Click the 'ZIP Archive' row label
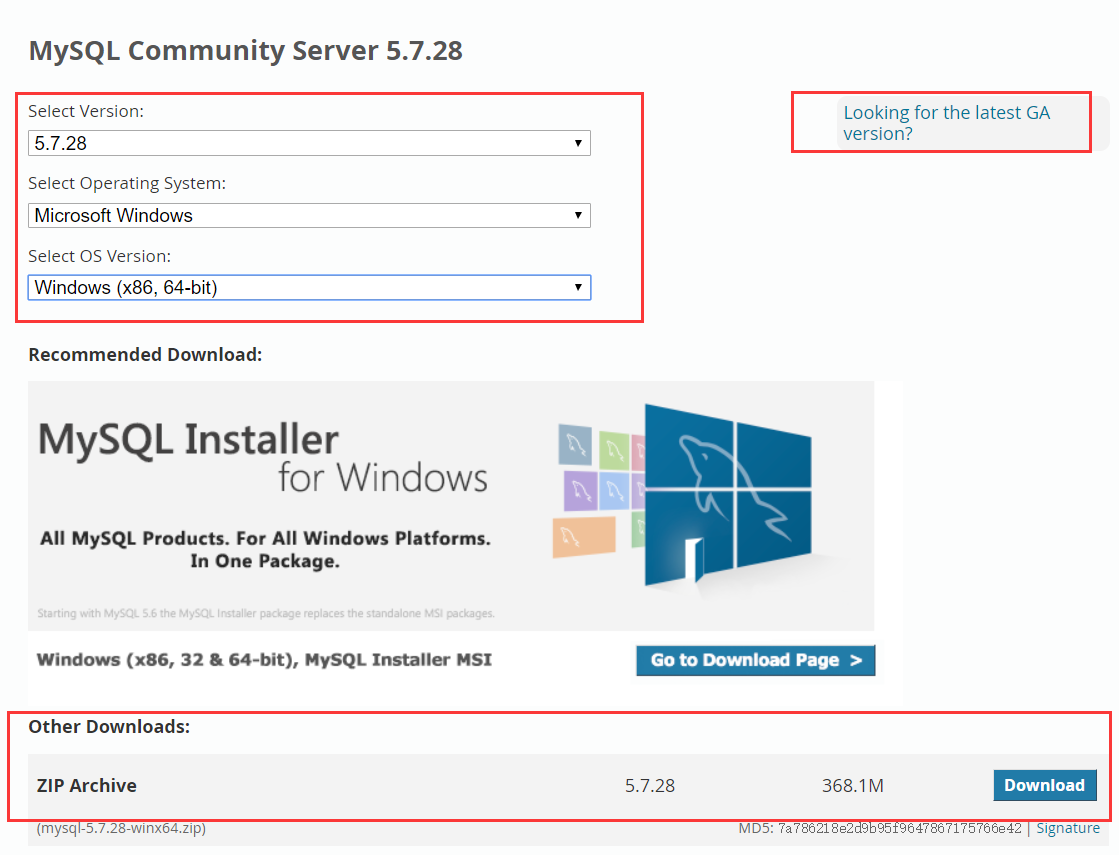The height and width of the screenshot is (855, 1119). [x=86, y=785]
